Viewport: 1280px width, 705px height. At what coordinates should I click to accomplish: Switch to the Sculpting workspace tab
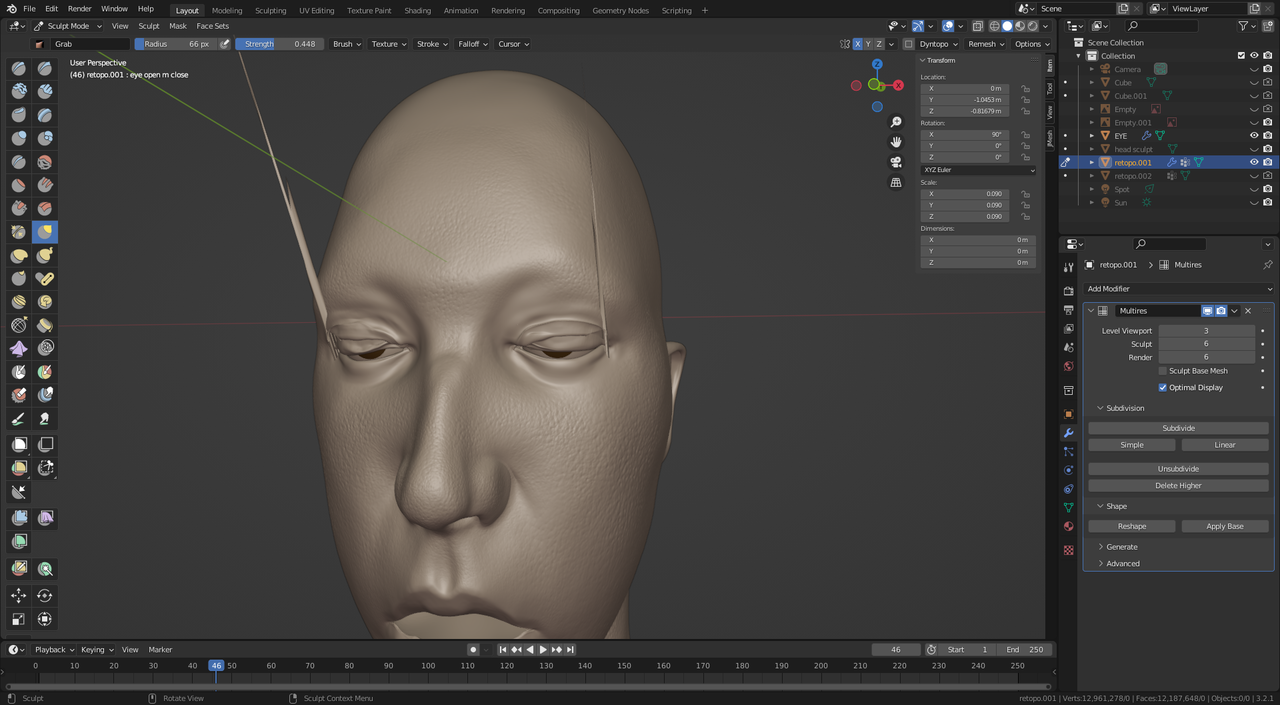(x=270, y=11)
